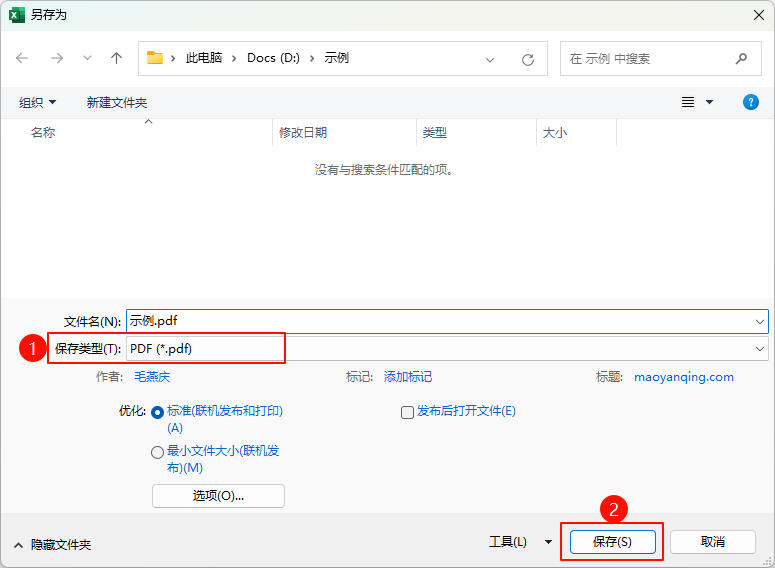Expand the save type PDF dropdown
The height and width of the screenshot is (568, 775).
(761, 348)
